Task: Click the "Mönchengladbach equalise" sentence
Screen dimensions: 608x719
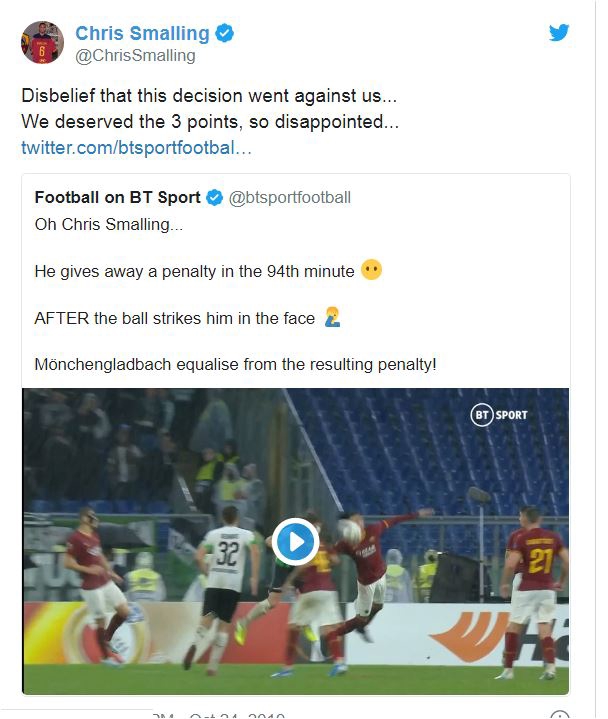Action: pos(235,365)
